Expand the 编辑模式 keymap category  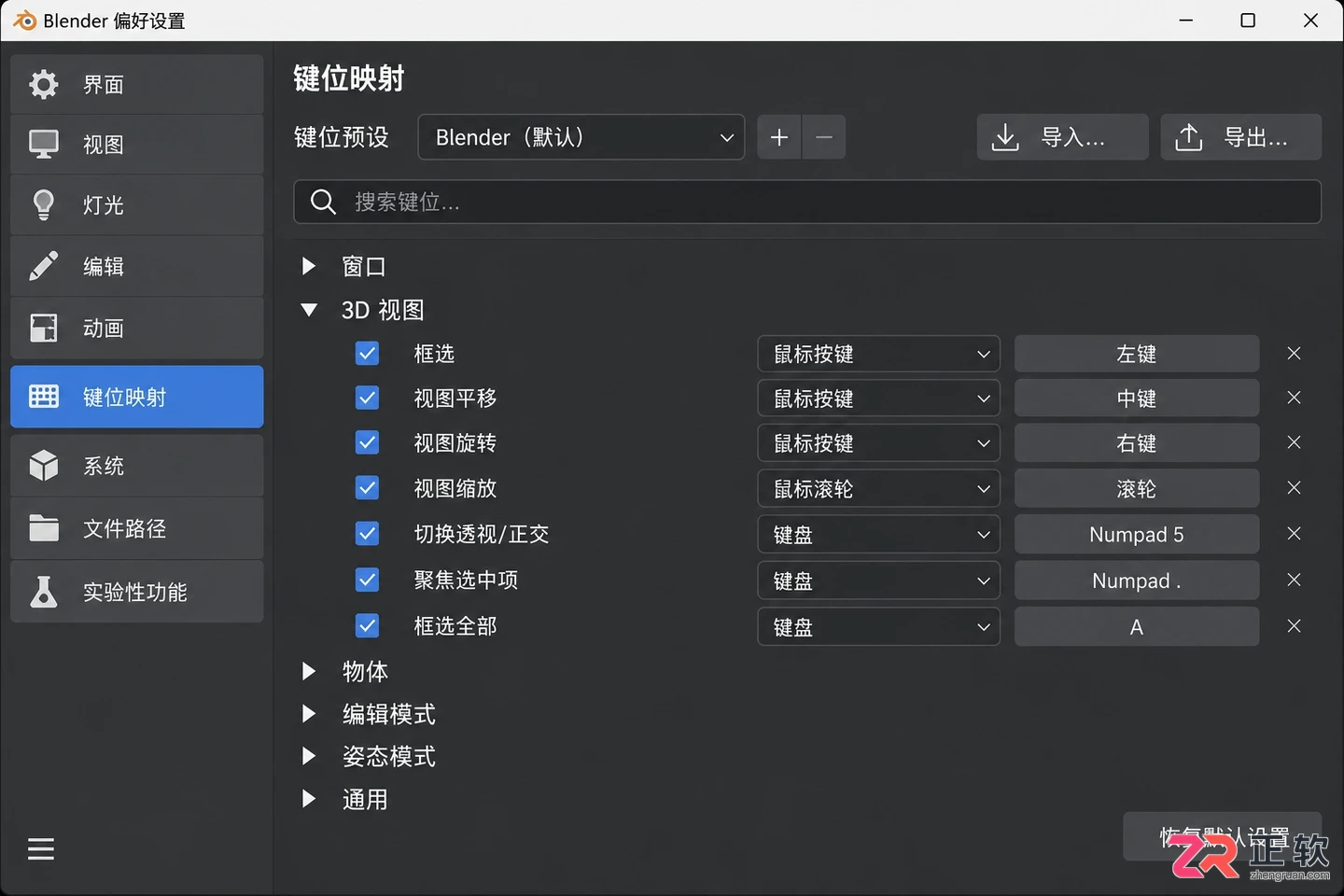(x=309, y=714)
